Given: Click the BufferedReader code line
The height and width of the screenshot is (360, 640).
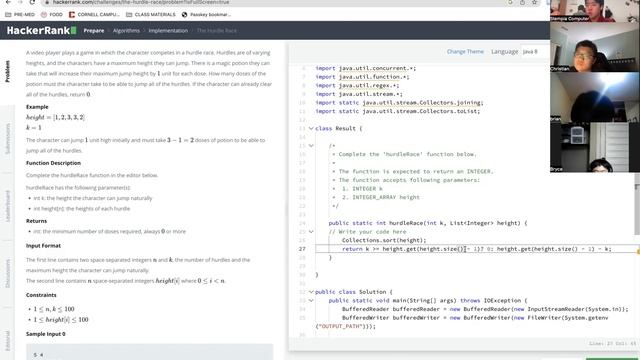Looking at the screenshot, I should click(x=485, y=309).
